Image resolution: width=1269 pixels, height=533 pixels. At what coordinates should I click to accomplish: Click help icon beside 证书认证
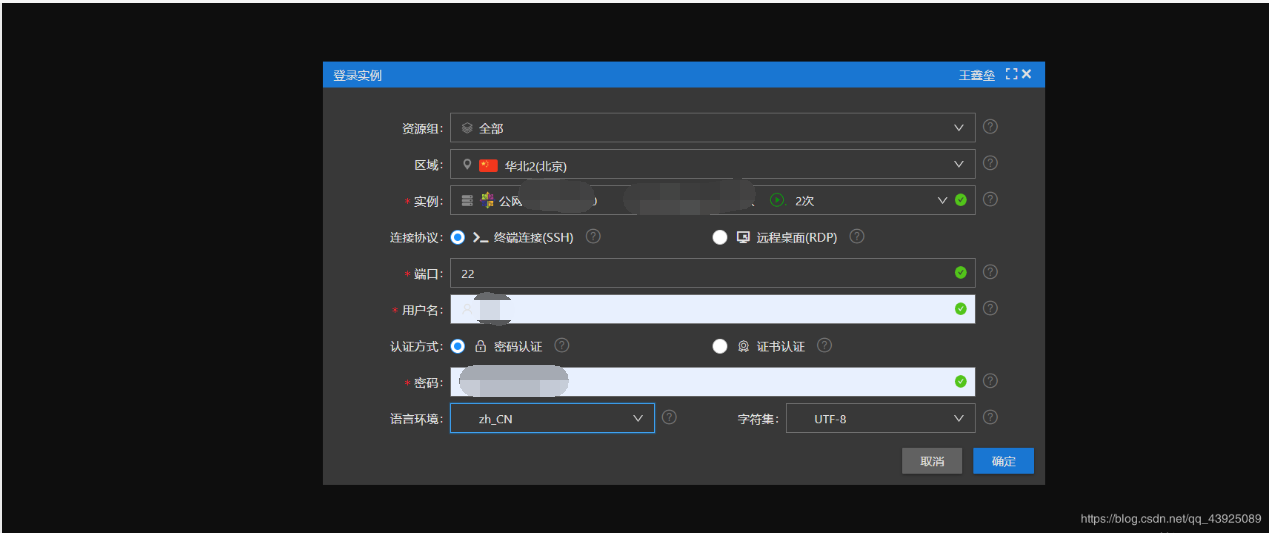coord(824,345)
